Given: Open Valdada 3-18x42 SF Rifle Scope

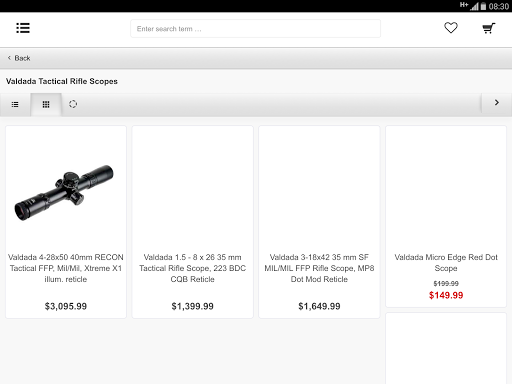Looking at the screenshot, I should (319, 268).
